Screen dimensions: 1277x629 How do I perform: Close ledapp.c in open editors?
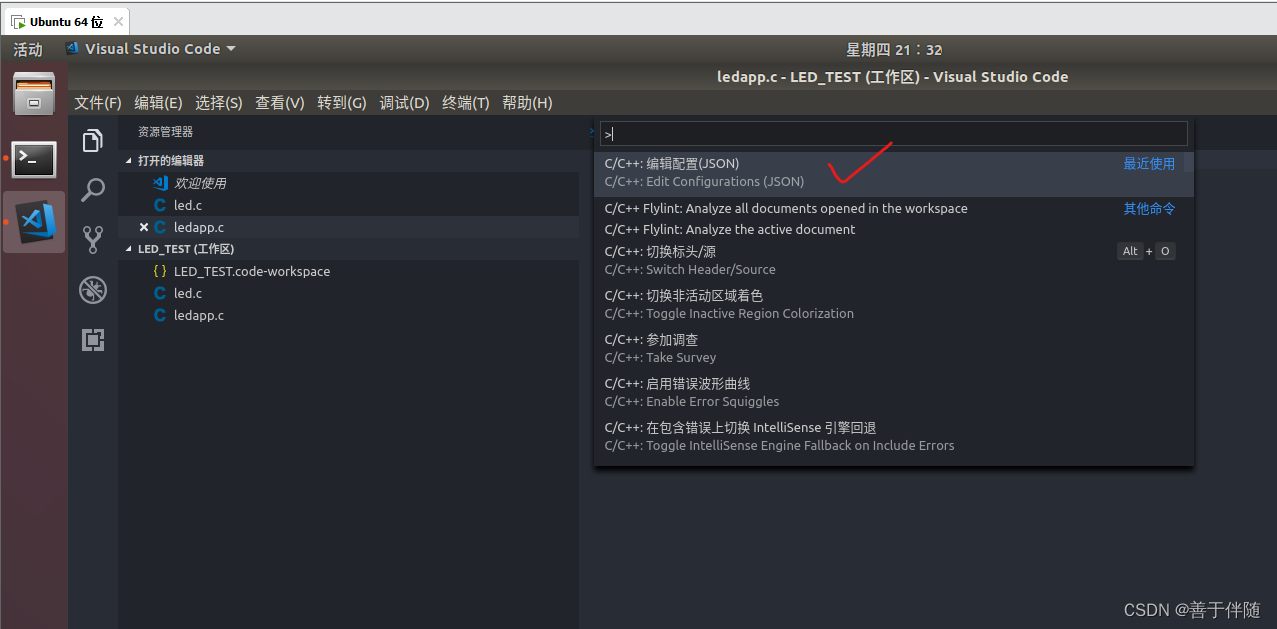(x=144, y=227)
